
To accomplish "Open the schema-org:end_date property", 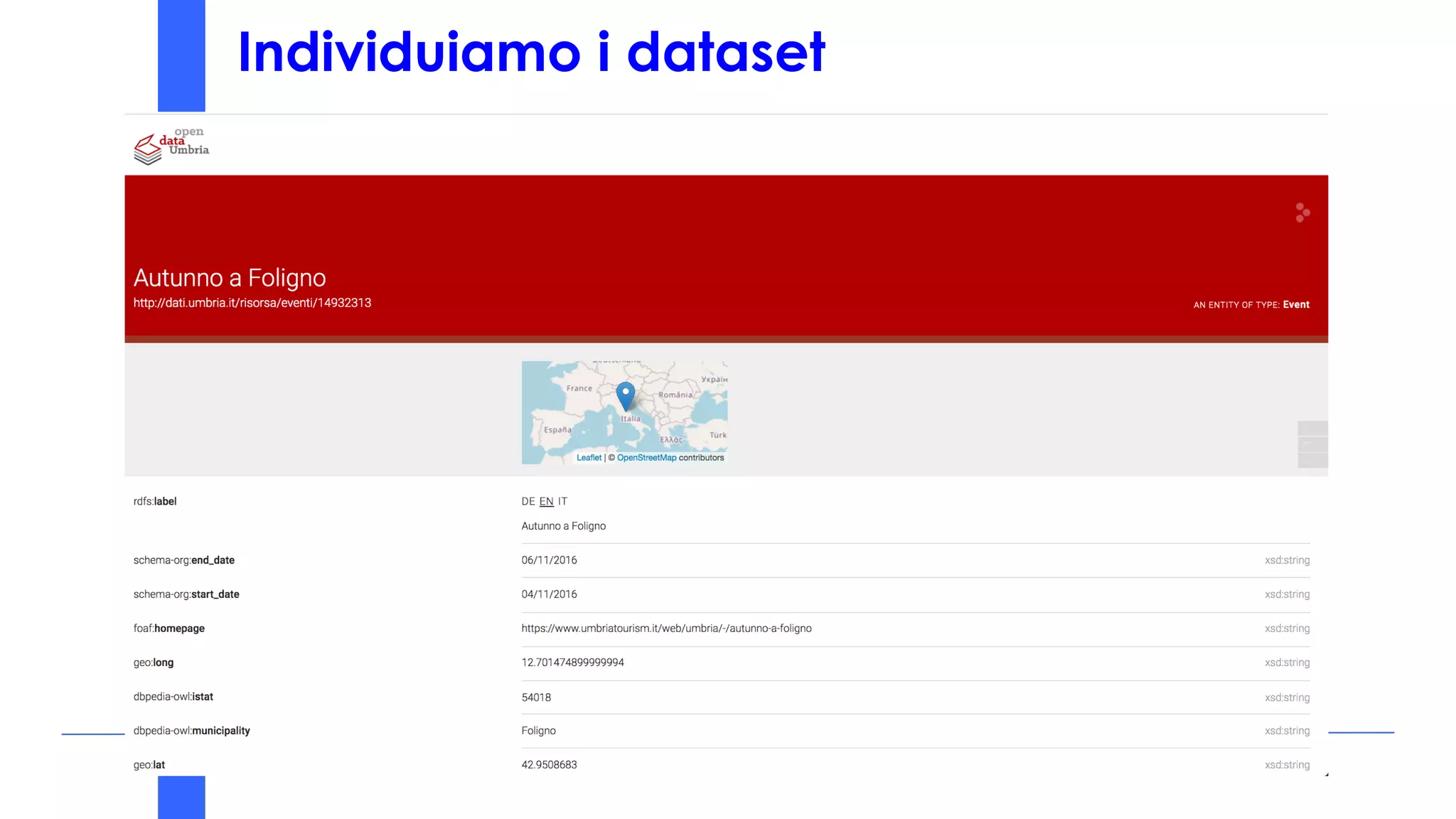I will pyautogui.click(x=184, y=560).
